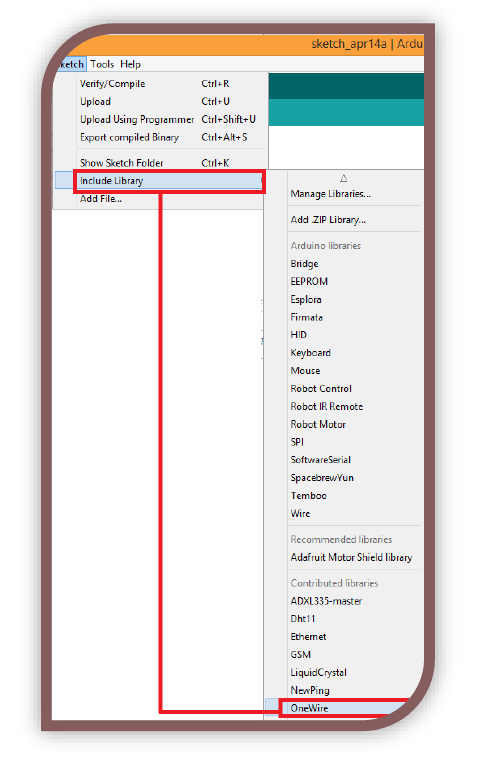Open Show Sketch Folder
The height and width of the screenshot is (769, 499).
point(121,163)
